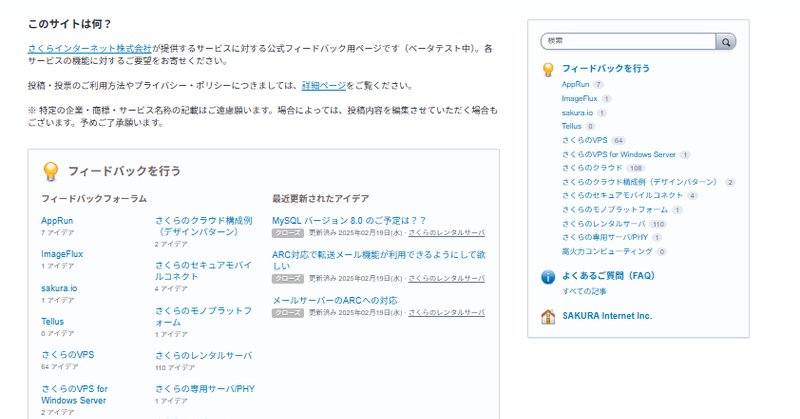
Task: Open さくらのレンタルサーバ link under メールサーバー idea
Action: pos(446,313)
